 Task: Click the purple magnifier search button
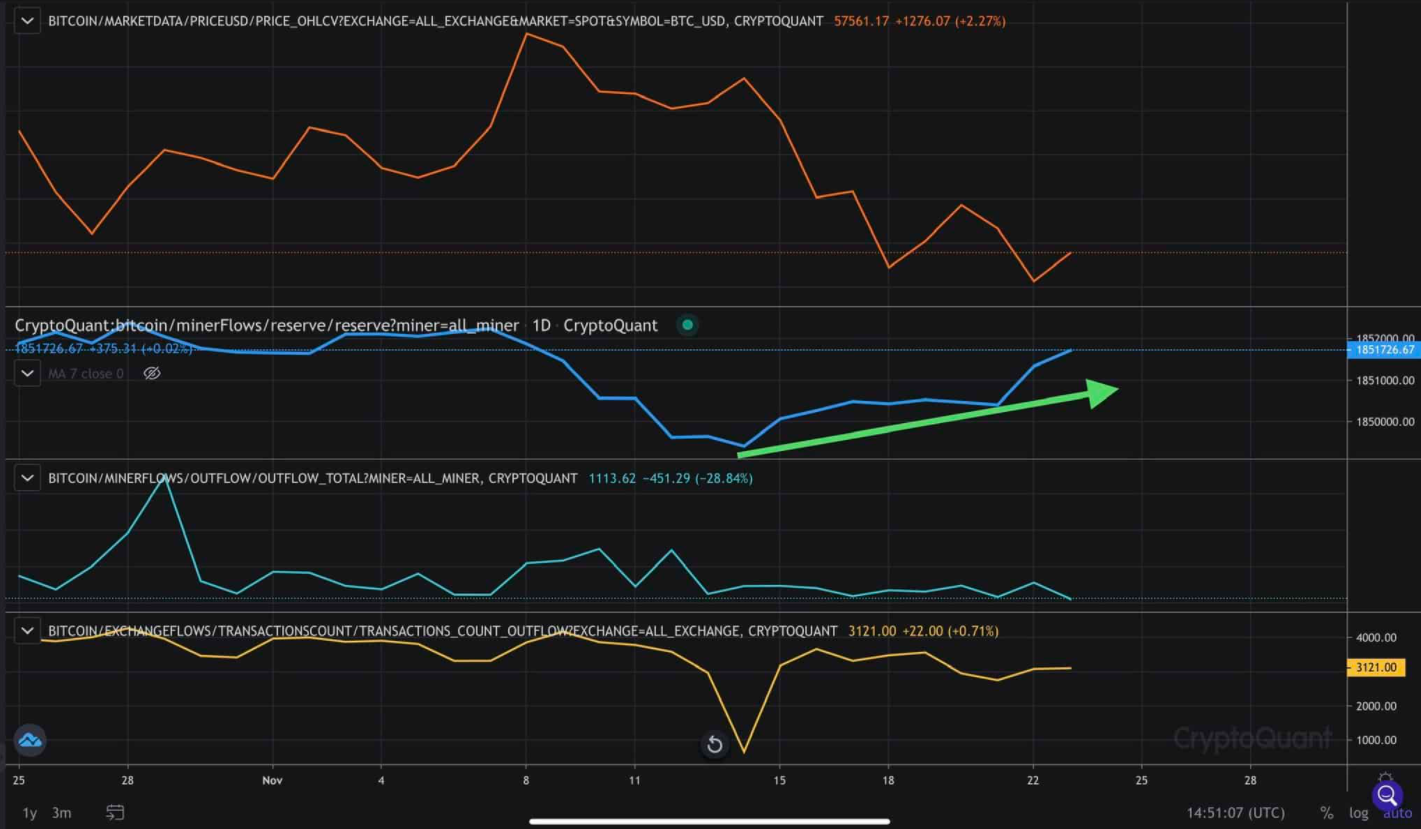click(x=1387, y=795)
